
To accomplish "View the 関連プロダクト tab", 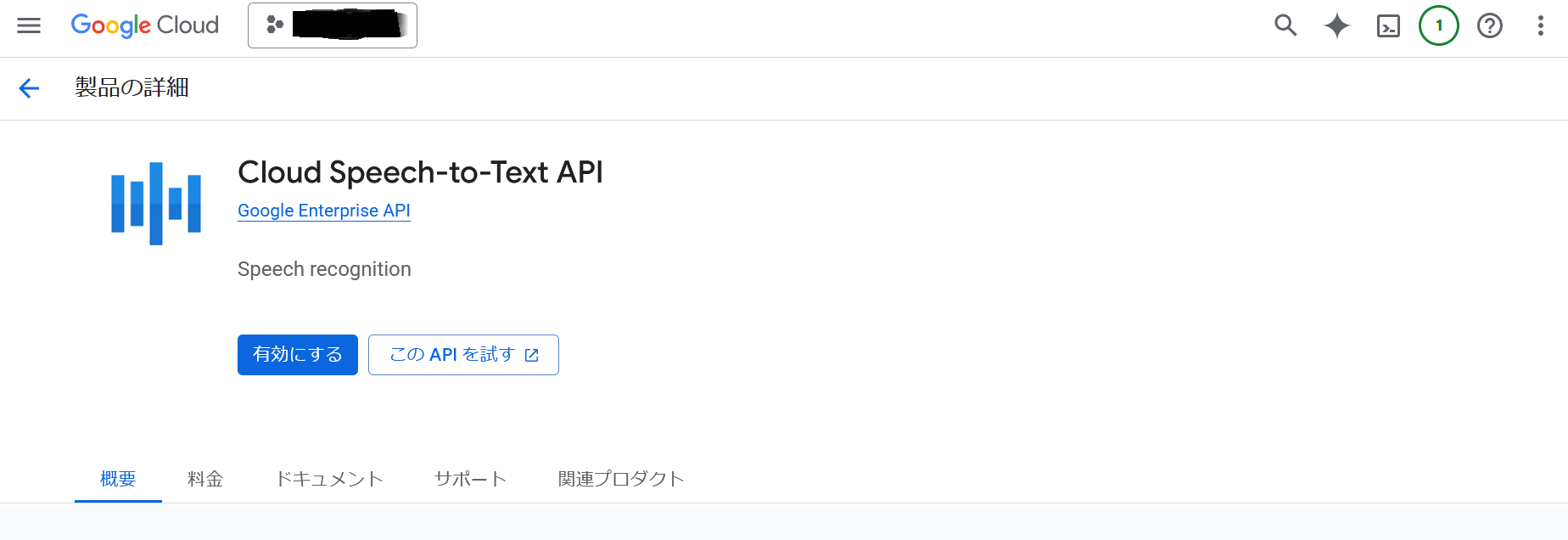I will pos(620,479).
